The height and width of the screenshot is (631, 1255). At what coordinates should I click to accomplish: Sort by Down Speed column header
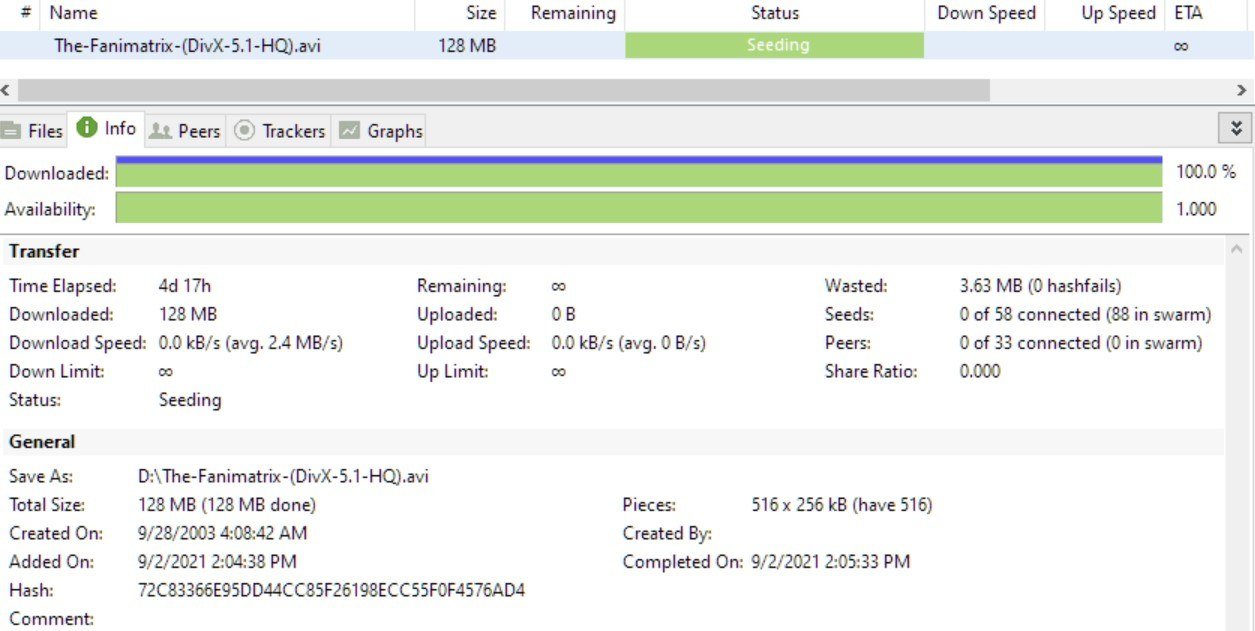[x=985, y=14]
